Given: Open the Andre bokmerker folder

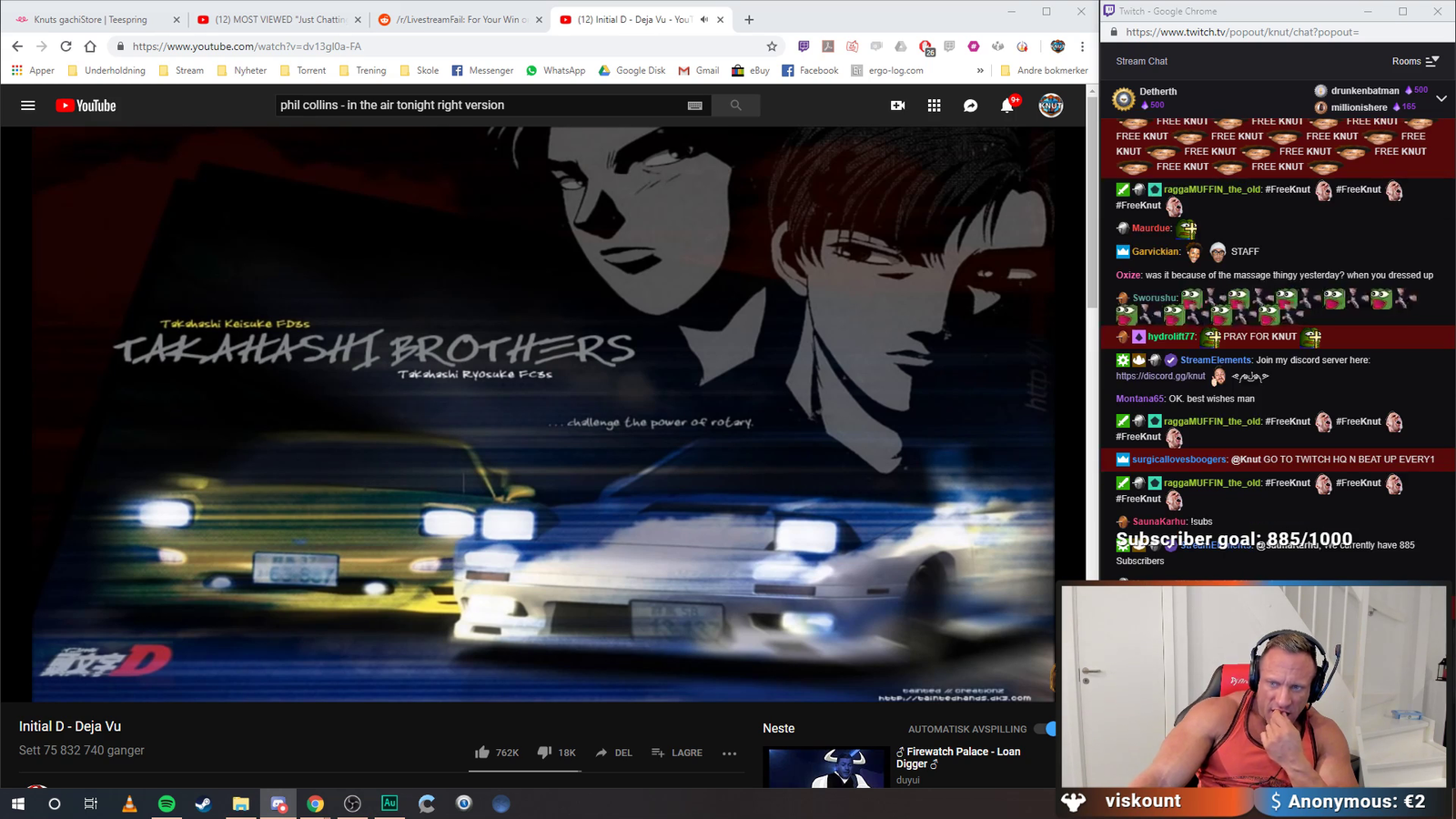Looking at the screenshot, I should click(1044, 70).
